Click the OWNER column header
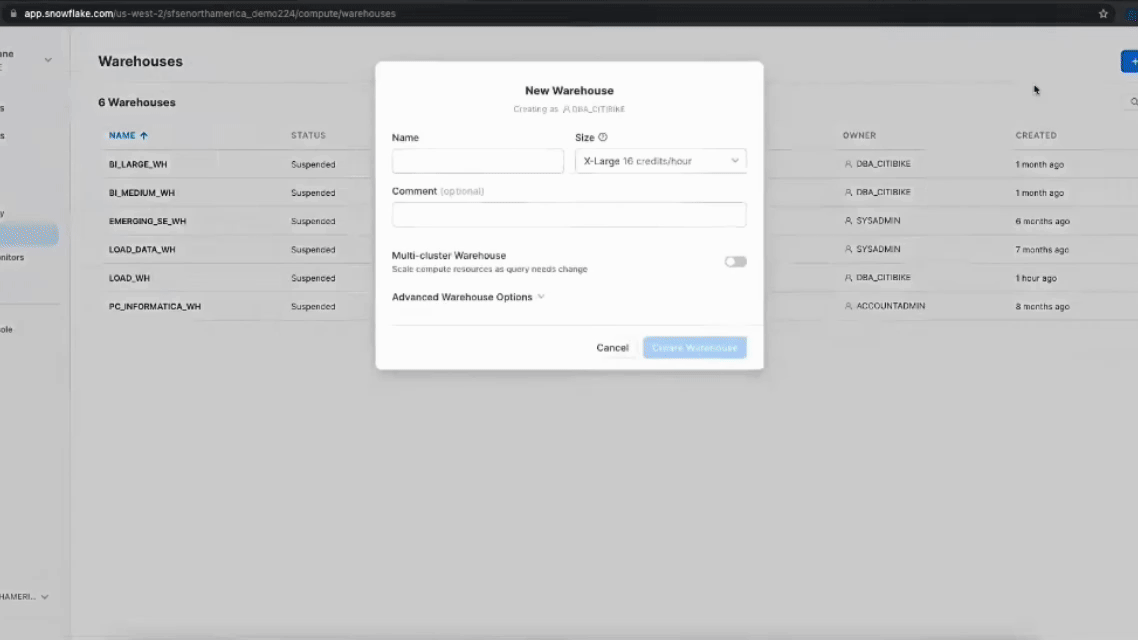The image size is (1138, 640). click(x=859, y=136)
